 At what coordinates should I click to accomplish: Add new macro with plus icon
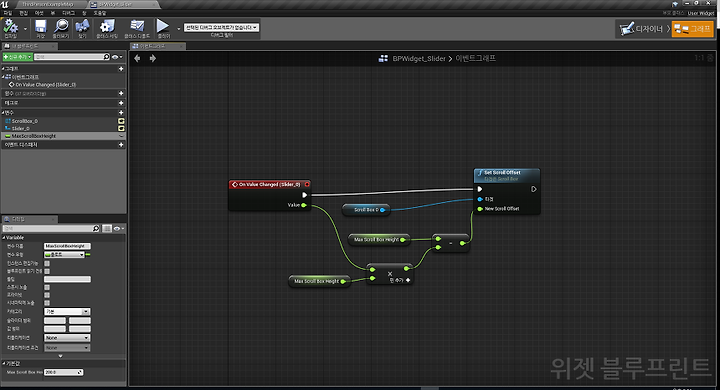pyautogui.click(x=121, y=103)
